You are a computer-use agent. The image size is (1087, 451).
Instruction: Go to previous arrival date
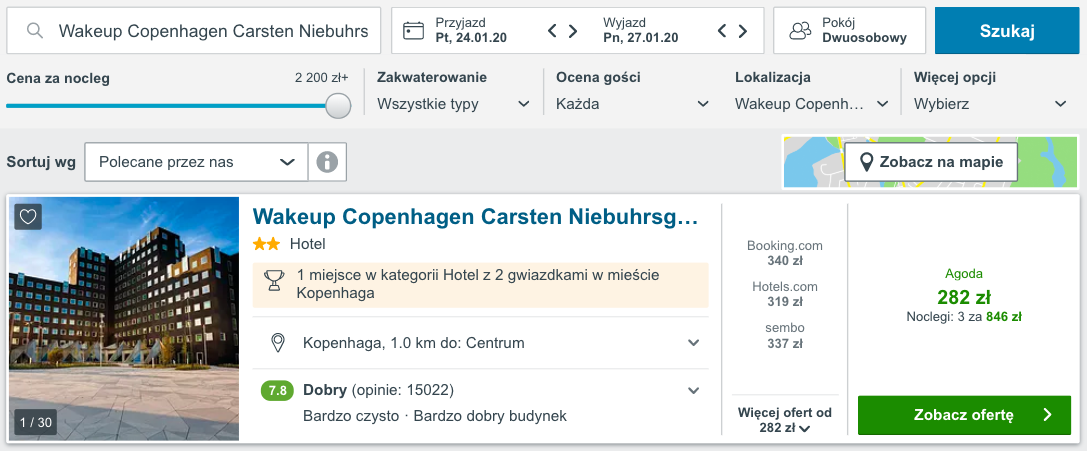553,30
